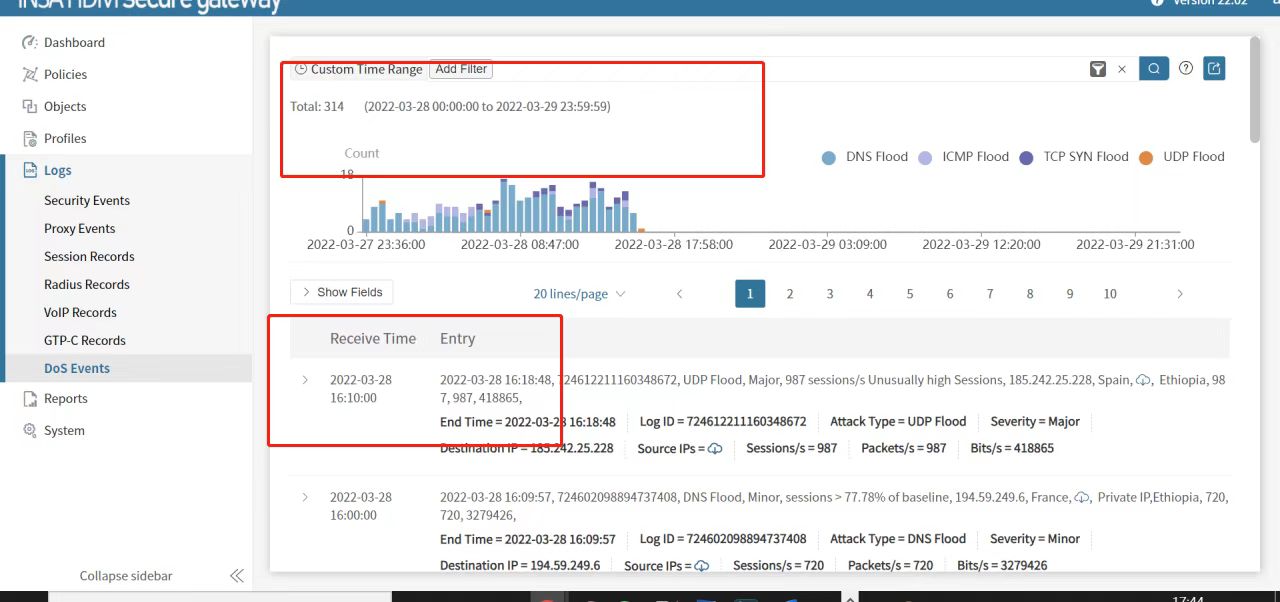Image resolution: width=1280 pixels, height=602 pixels.
Task: Click the Custom Time Range selector
Action: click(x=358, y=70)
